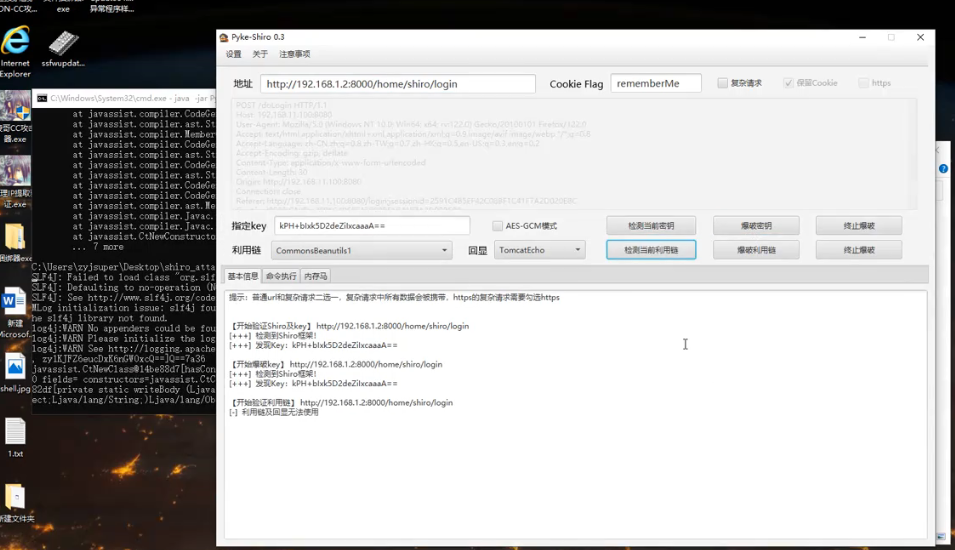The height and width of the screenshot is (550, 955).
Task: Open the 设置 menu
Action: click(234, 54)
